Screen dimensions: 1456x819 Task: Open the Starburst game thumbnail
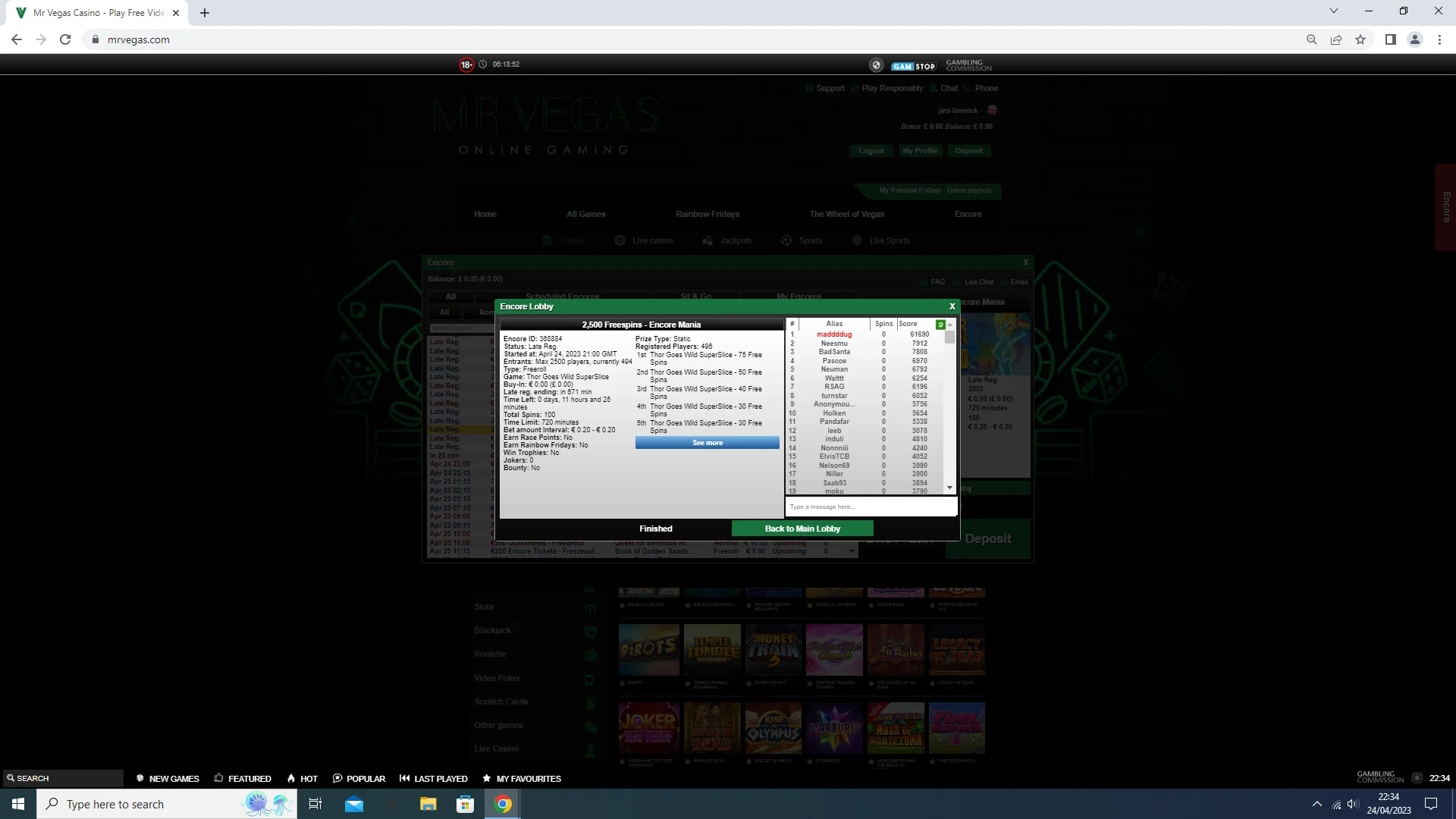coord(834,728)
